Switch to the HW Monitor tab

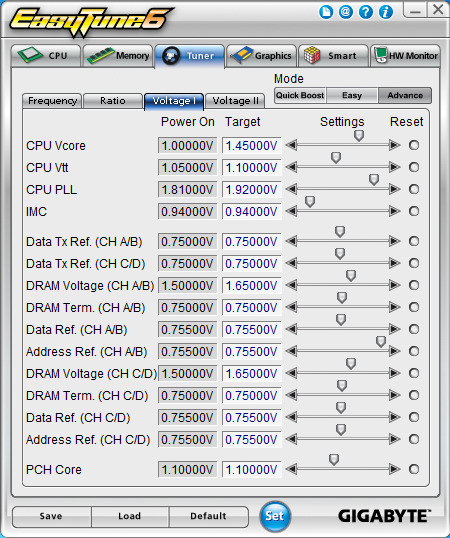pyautogui.click(x=405, y=56)
